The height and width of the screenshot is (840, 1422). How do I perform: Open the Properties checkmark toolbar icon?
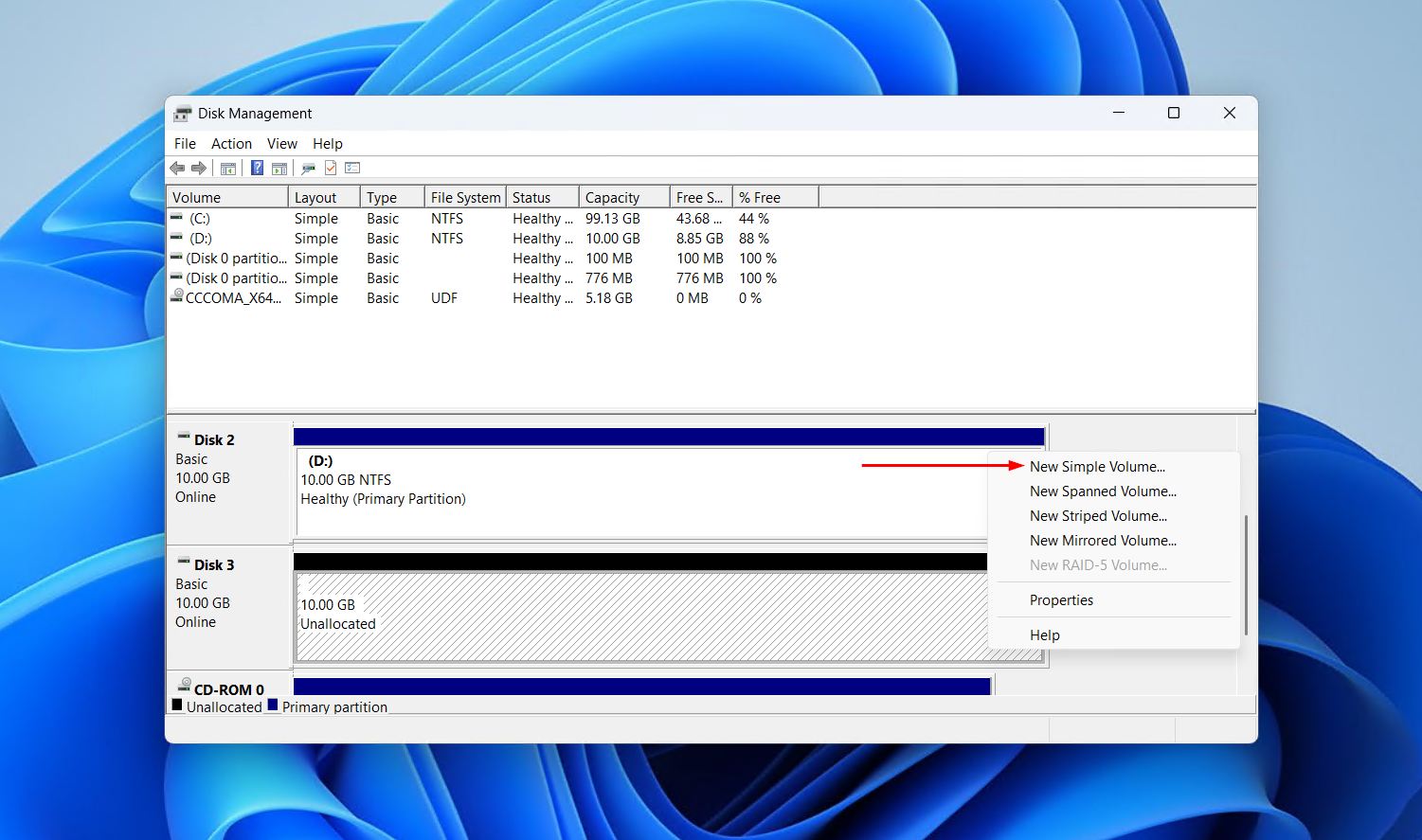tap(331, 168)
